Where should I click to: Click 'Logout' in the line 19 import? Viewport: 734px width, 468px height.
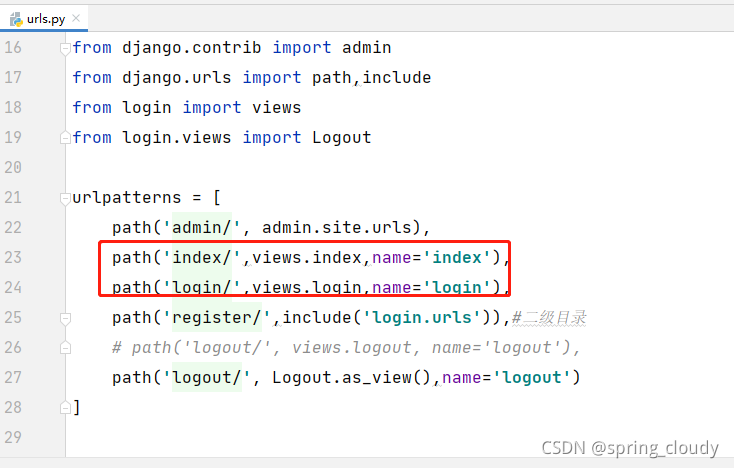pyautogui.click(x=342, y=138)
